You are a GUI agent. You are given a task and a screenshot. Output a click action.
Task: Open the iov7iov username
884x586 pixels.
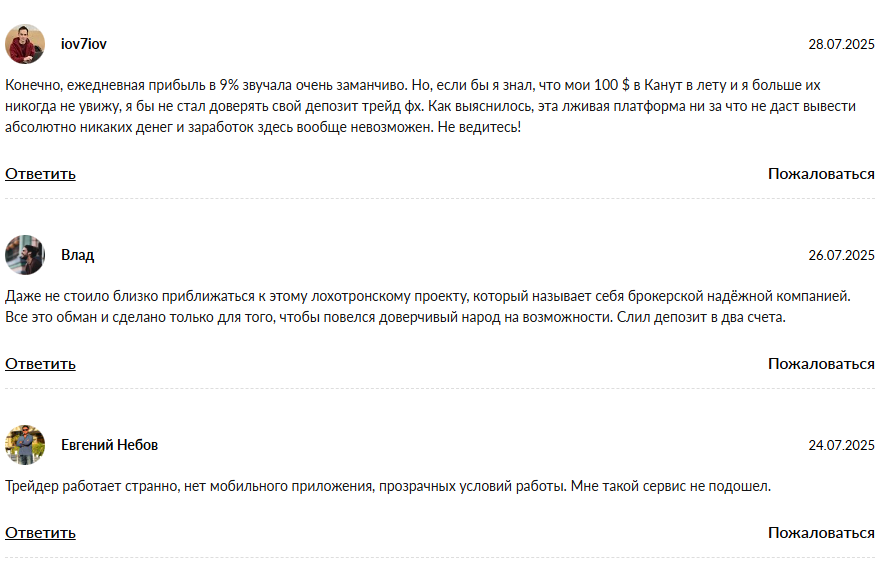pos(83,44)
